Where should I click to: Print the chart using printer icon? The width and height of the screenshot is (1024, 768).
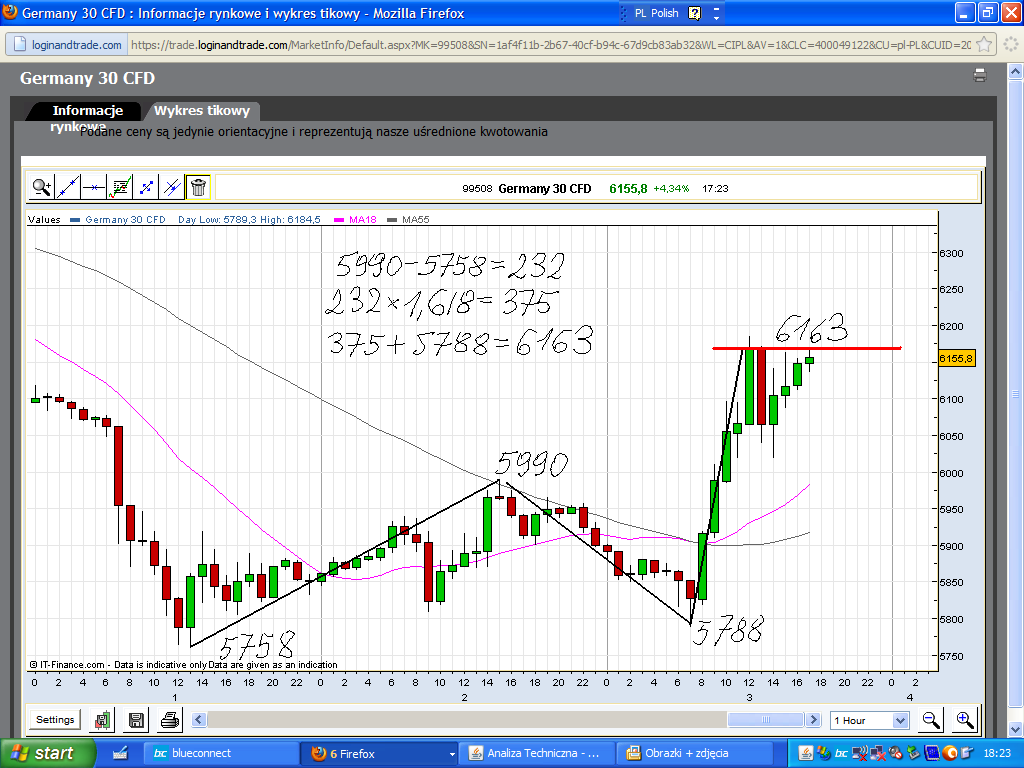click(170, 720)
